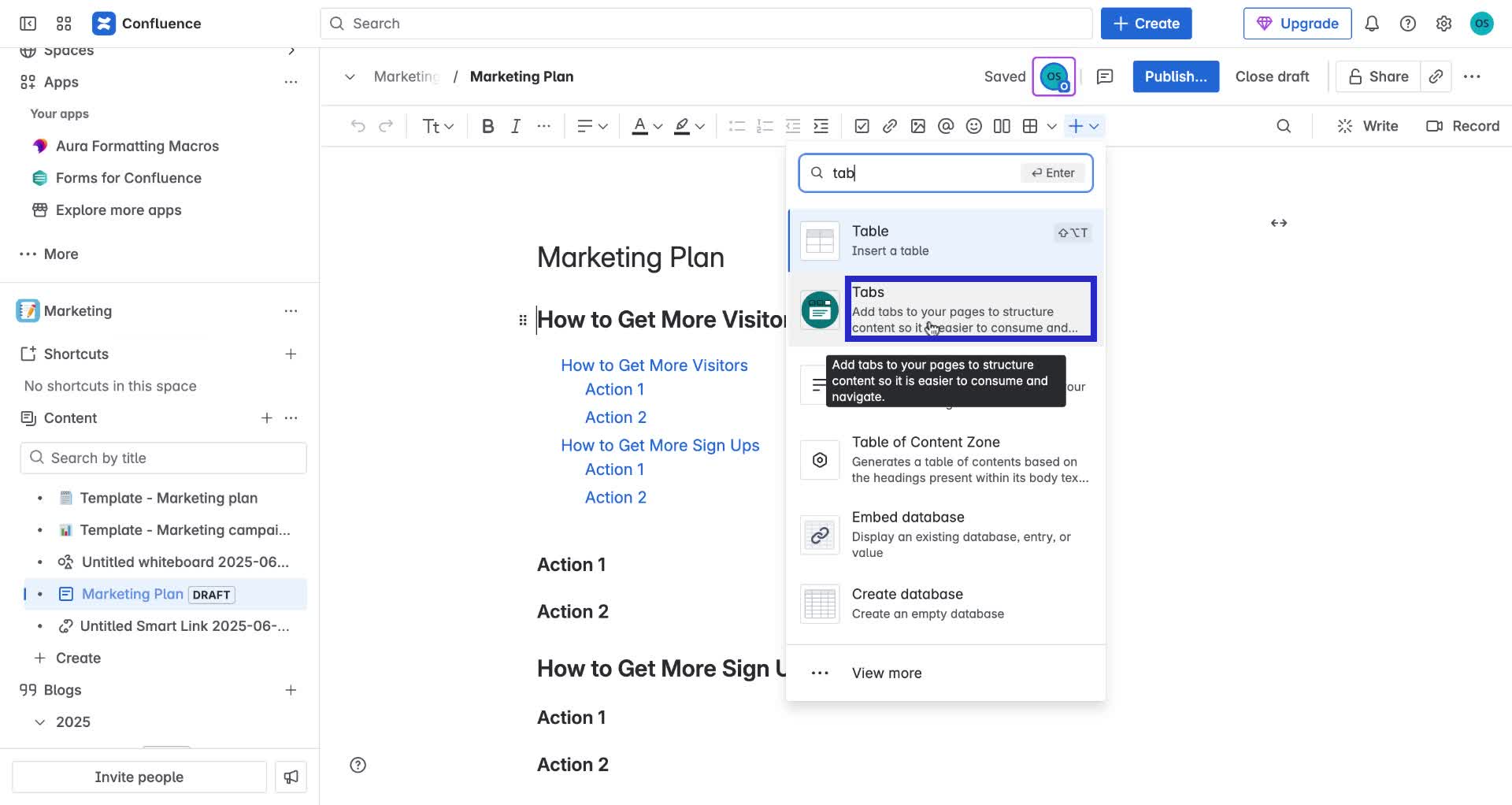Choose Table of Content Zone option
The image size is (1512, 805).
pyautogui.click(x=946, y=459)
